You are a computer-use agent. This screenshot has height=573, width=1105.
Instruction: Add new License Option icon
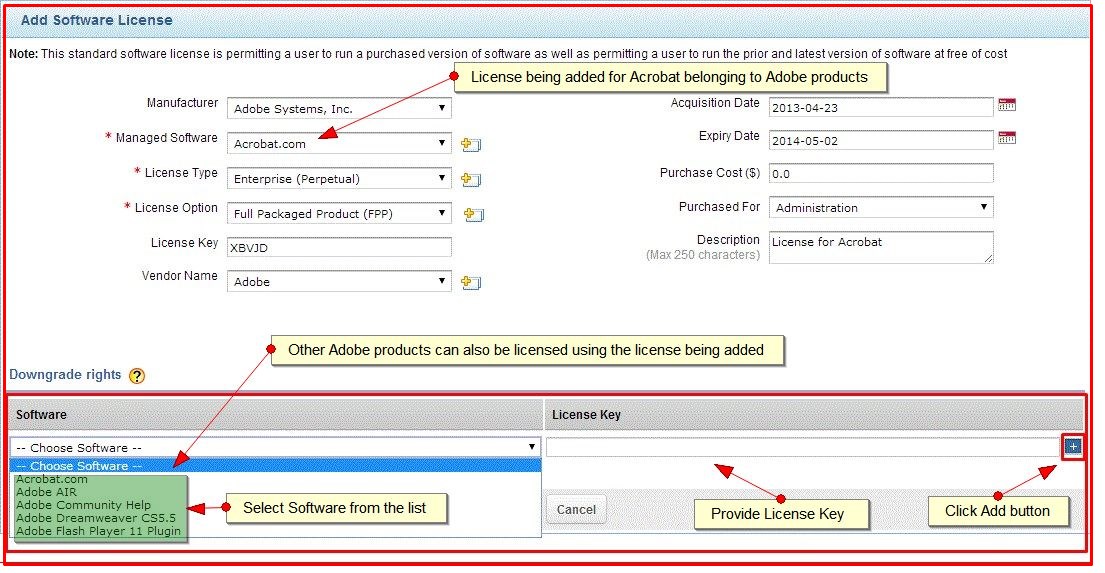[x=474, y=214]
